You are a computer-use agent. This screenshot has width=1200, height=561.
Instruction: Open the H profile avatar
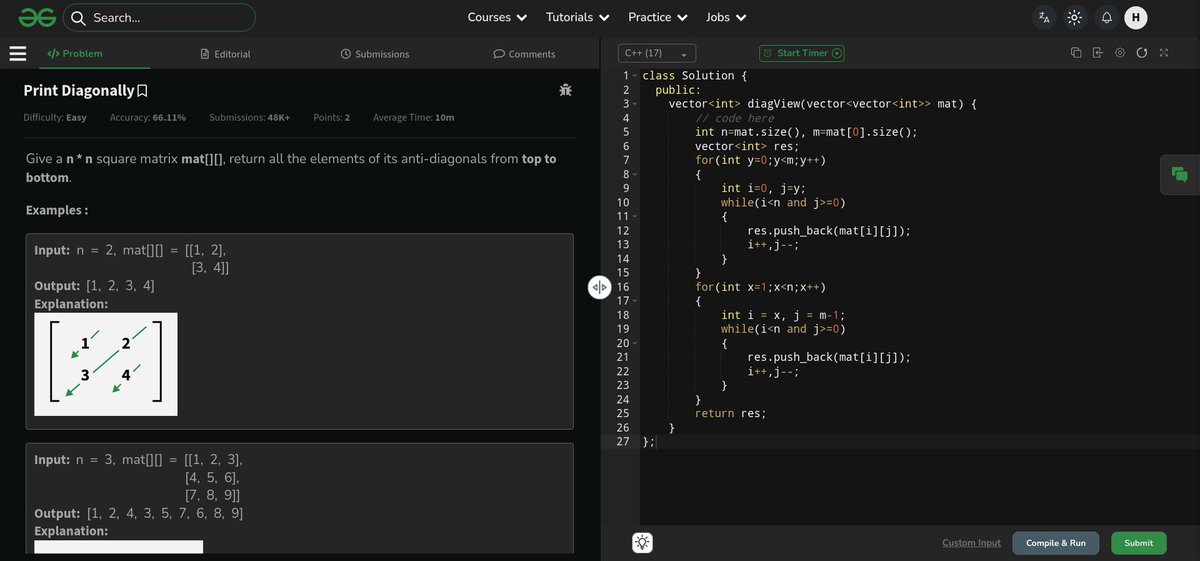click(1136, 17)
